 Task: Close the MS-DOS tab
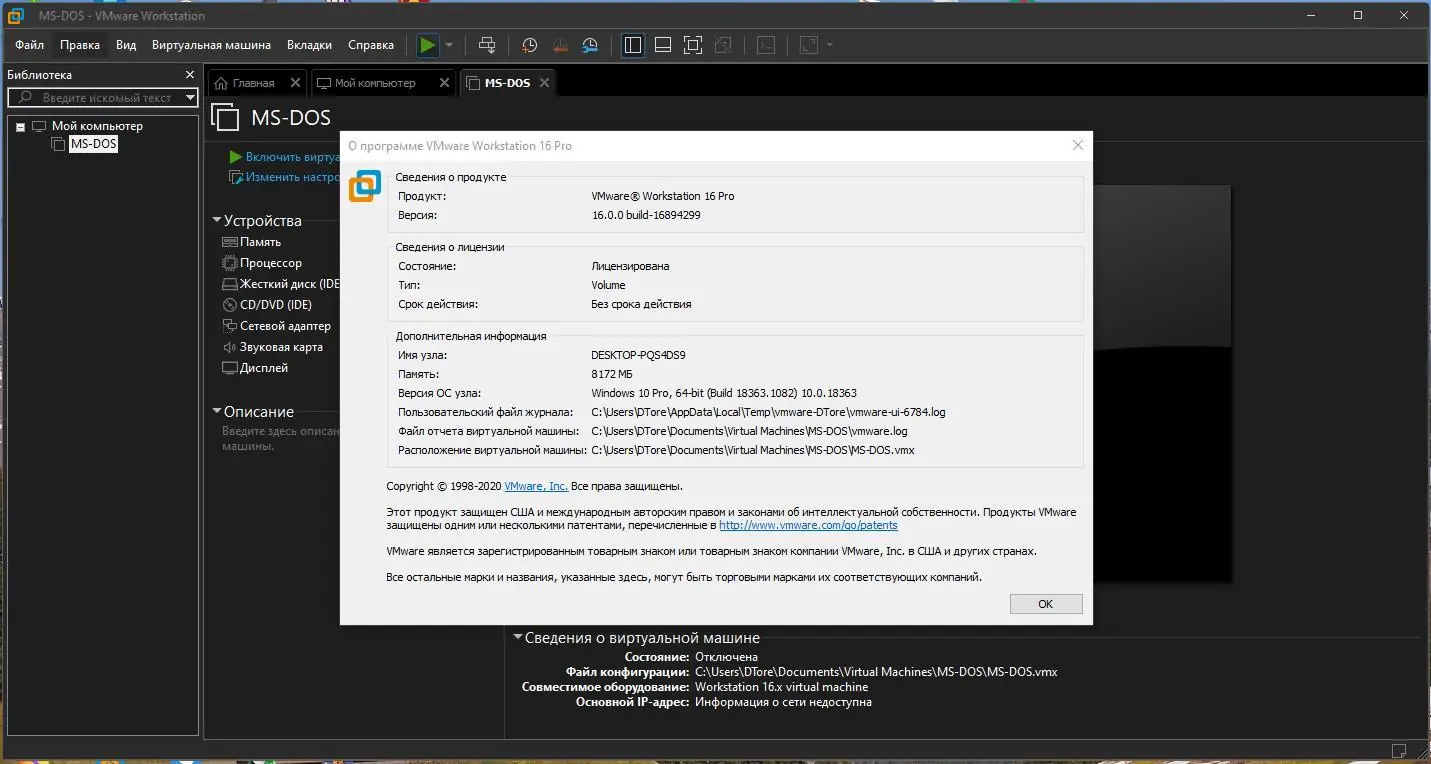pos(545,83)
